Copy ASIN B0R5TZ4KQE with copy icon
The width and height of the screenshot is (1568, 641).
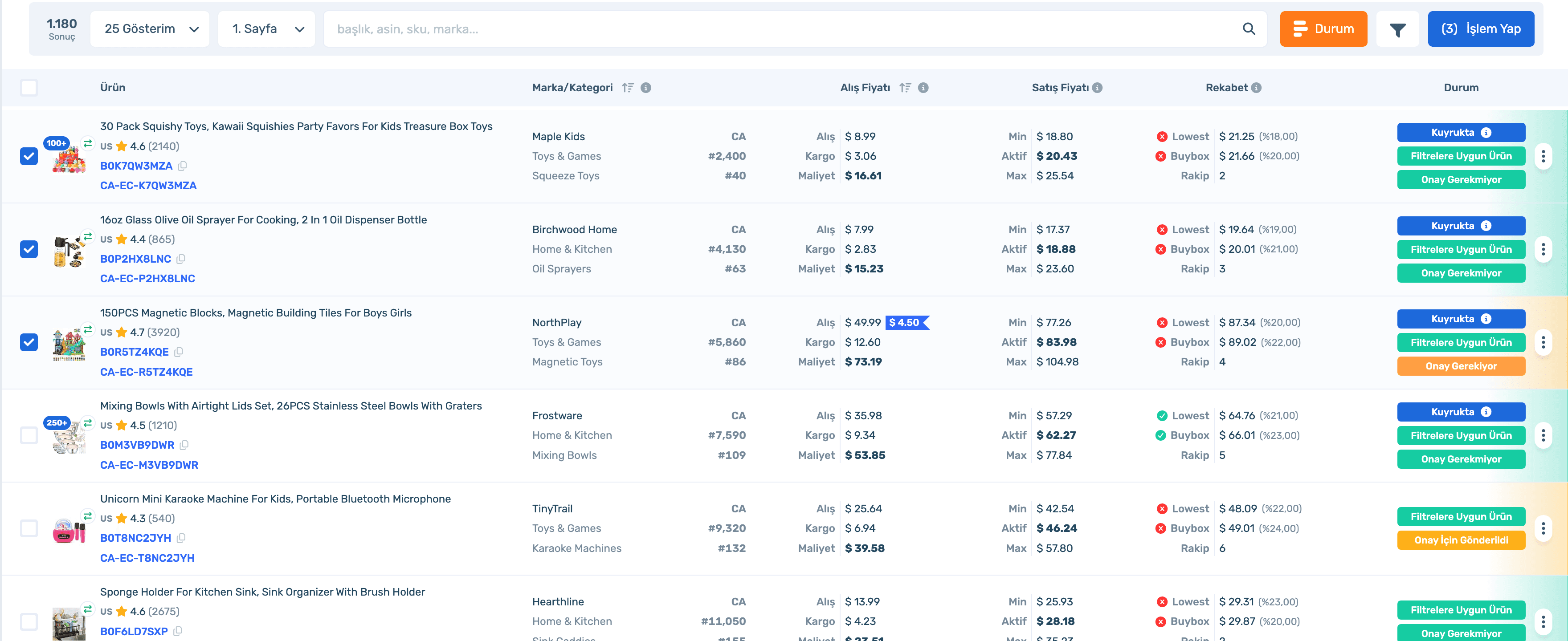point(178,352)
